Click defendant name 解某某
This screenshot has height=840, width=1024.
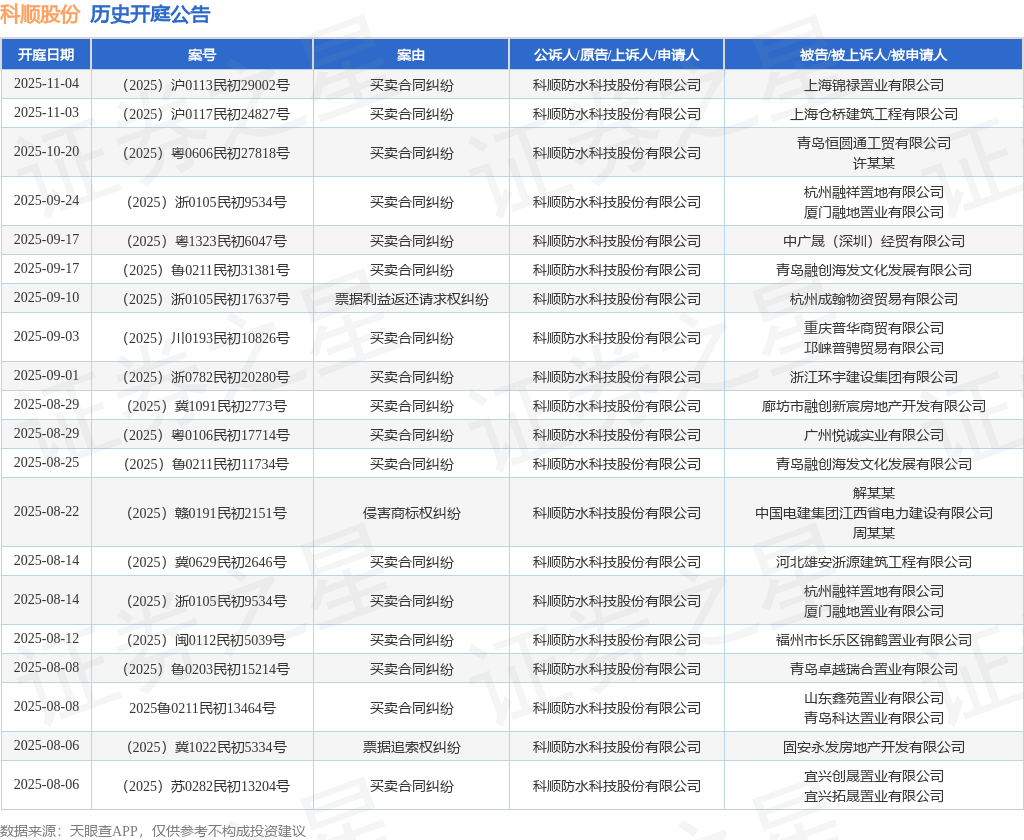874,493
